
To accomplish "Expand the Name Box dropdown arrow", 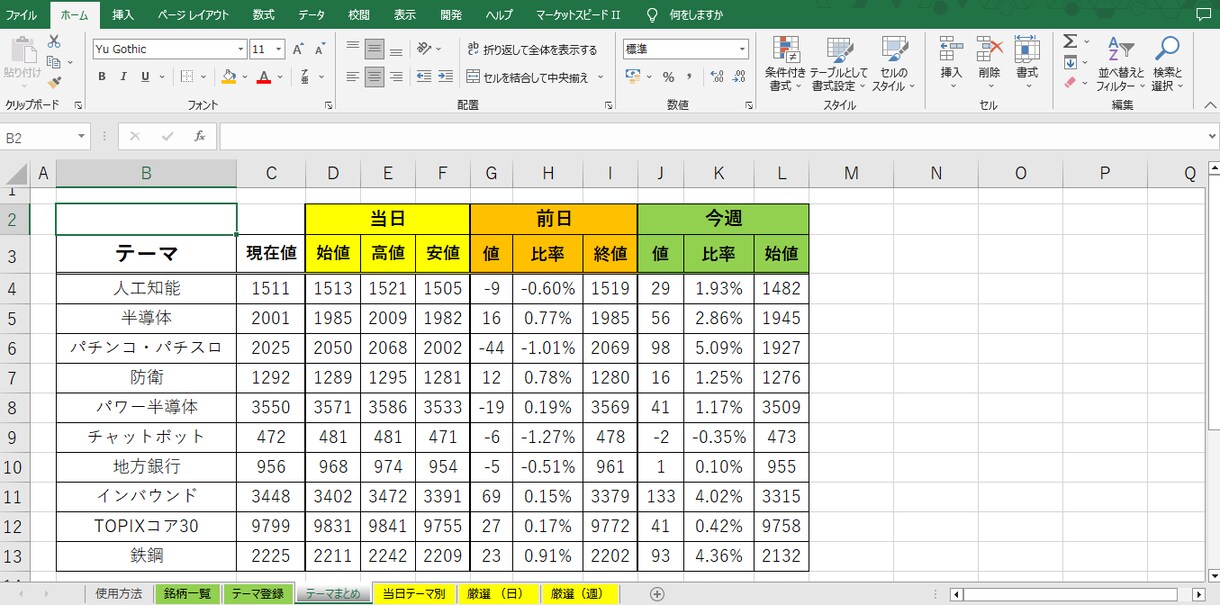I will 81,137.
